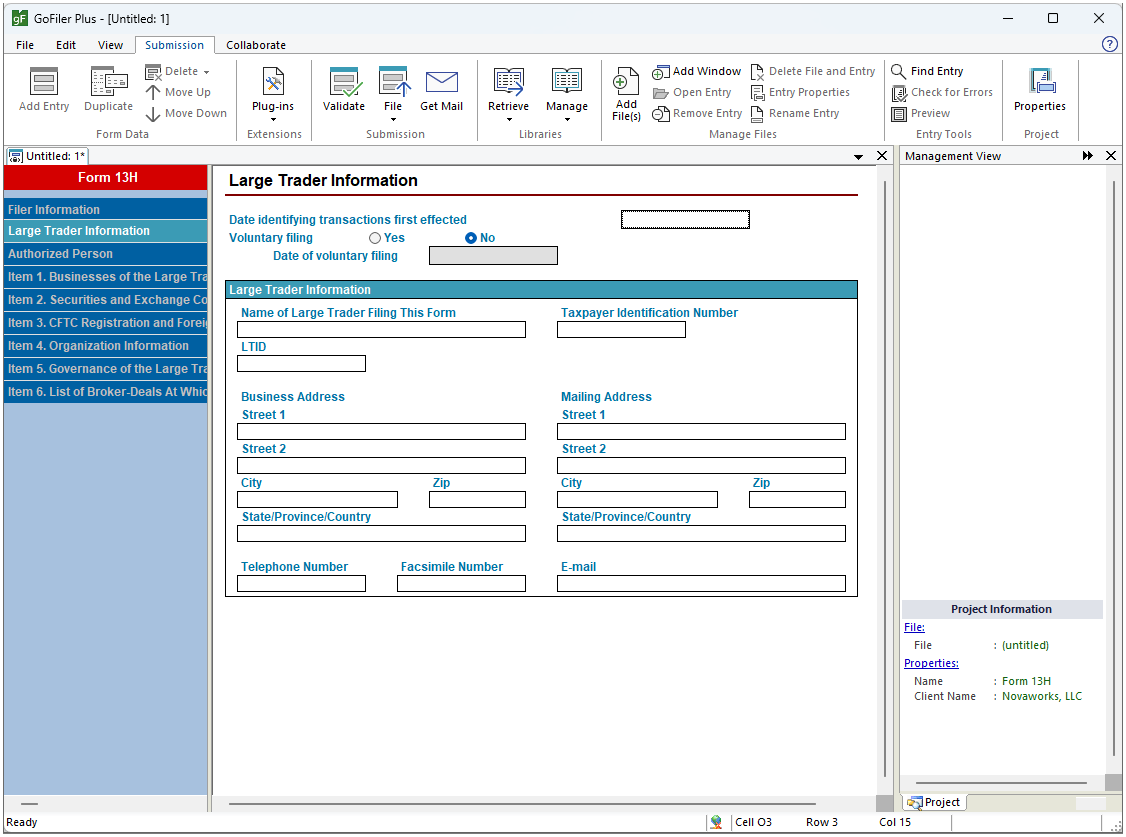This screenshot has height=837, width=1126.
Task: Open project Properties
Action: [x=1039, y=90]
